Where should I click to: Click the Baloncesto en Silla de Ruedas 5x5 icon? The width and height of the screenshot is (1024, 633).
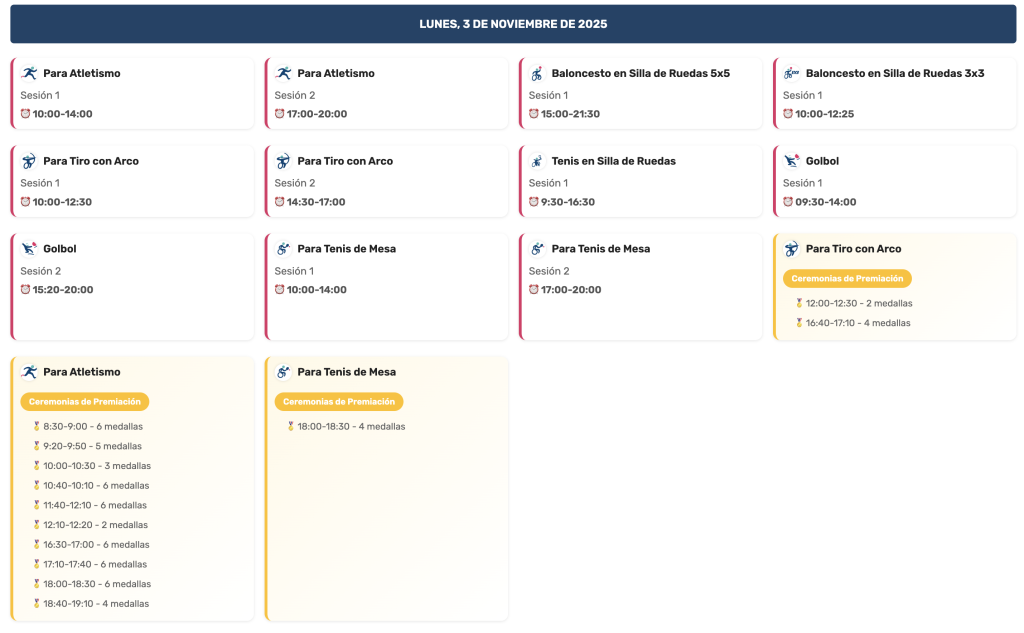click(x=537, y=73)
